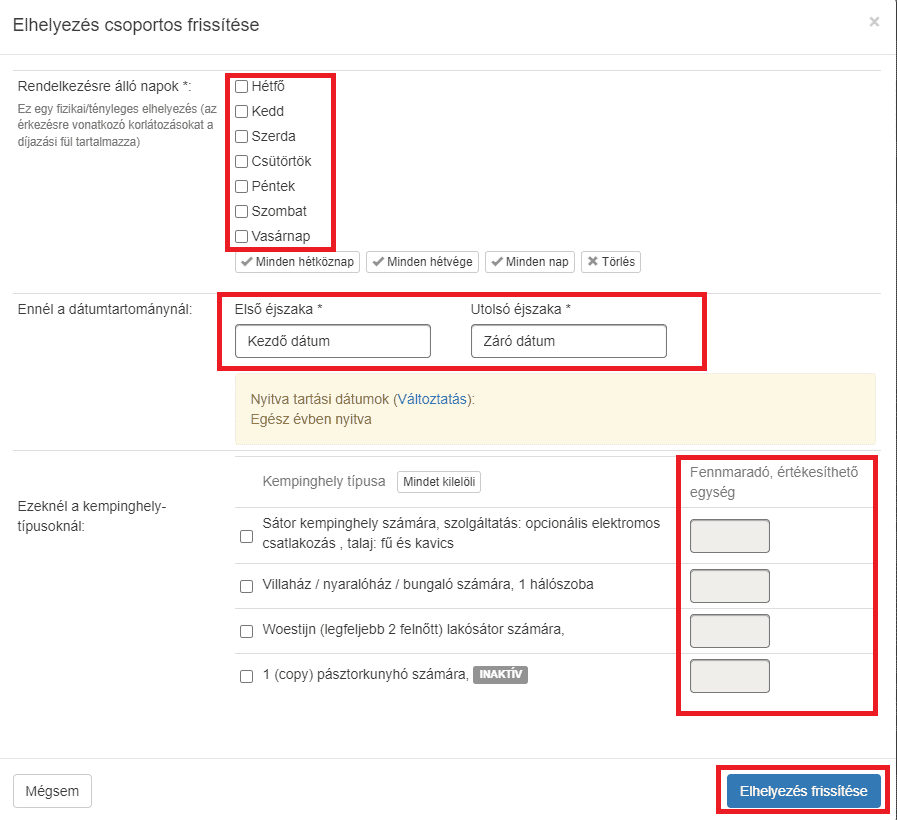Click the Minden hétvége button

[x=422, y=262]
